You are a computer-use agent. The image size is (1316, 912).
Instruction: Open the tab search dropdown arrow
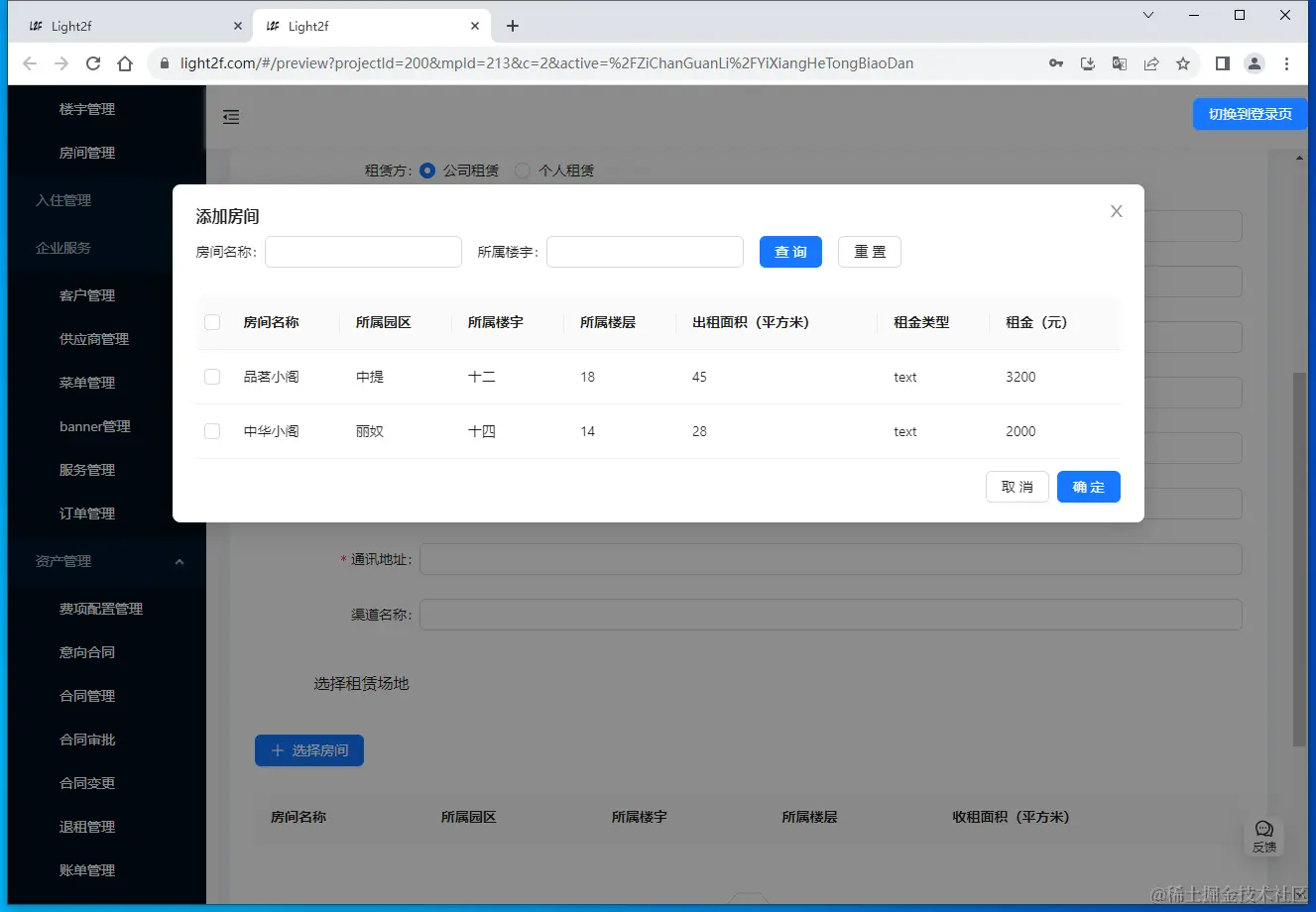point(1148,15)
